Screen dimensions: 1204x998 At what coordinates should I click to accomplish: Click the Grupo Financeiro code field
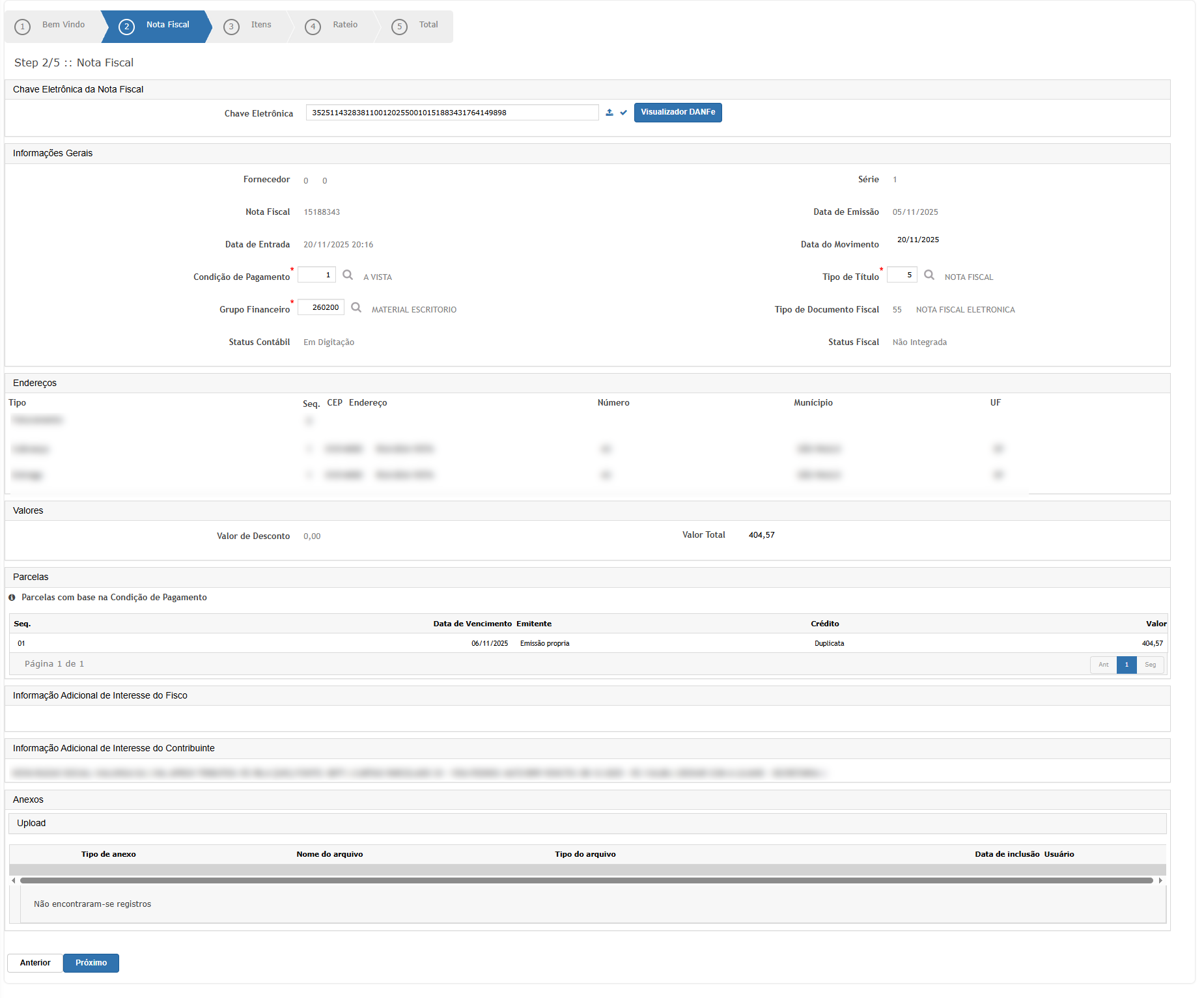[320, 308]
